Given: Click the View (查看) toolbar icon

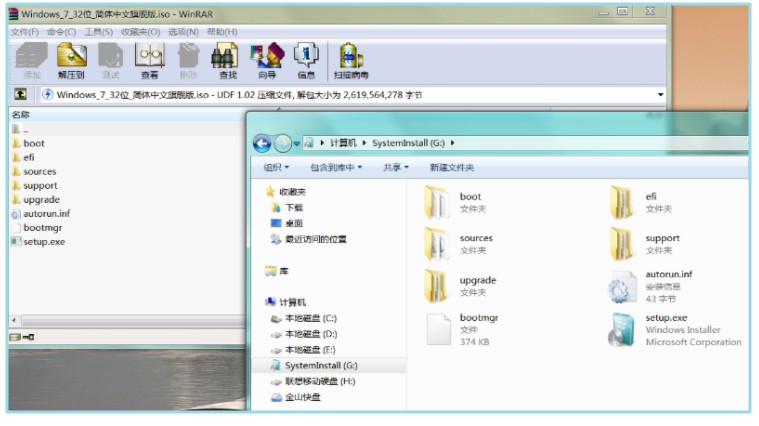Looking at the screenshot, I should [149, 59].
